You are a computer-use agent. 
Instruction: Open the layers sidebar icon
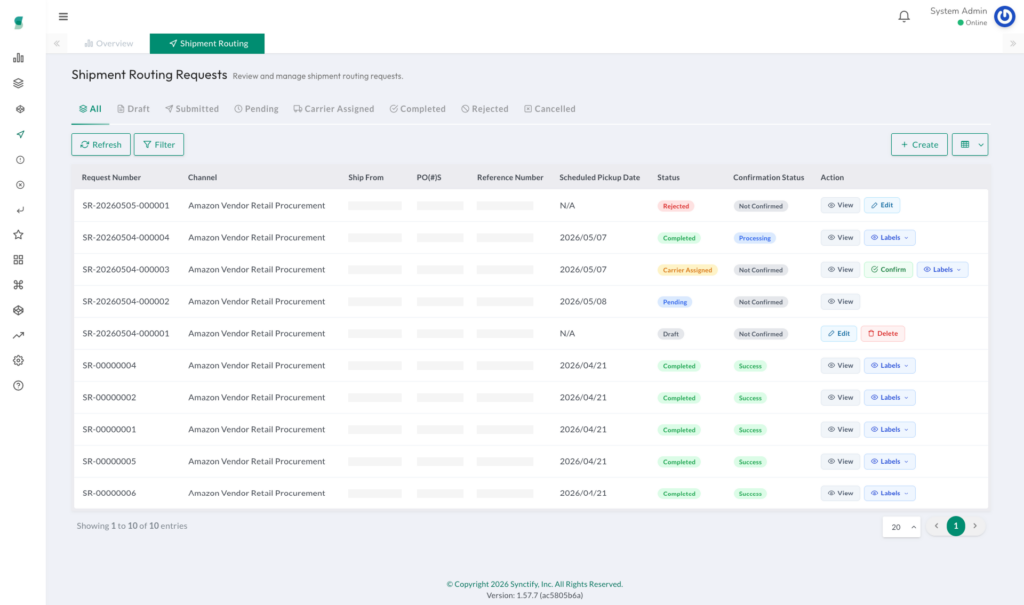pos(18,84)
